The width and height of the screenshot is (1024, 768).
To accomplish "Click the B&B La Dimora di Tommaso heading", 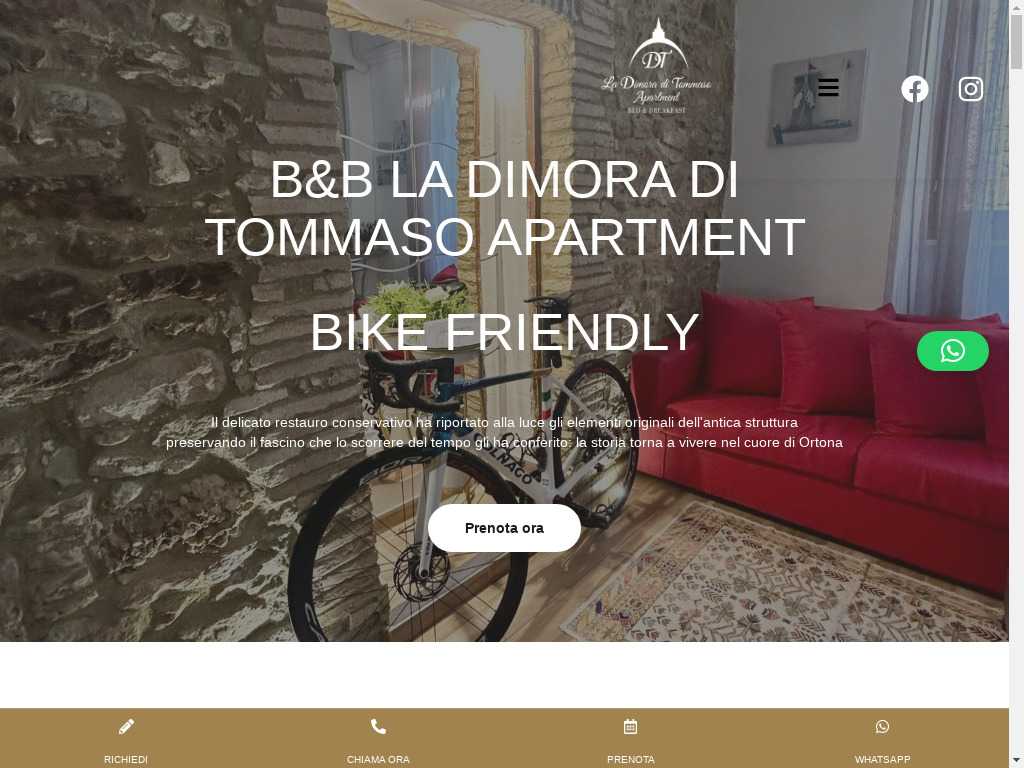I will click(504, 208).
